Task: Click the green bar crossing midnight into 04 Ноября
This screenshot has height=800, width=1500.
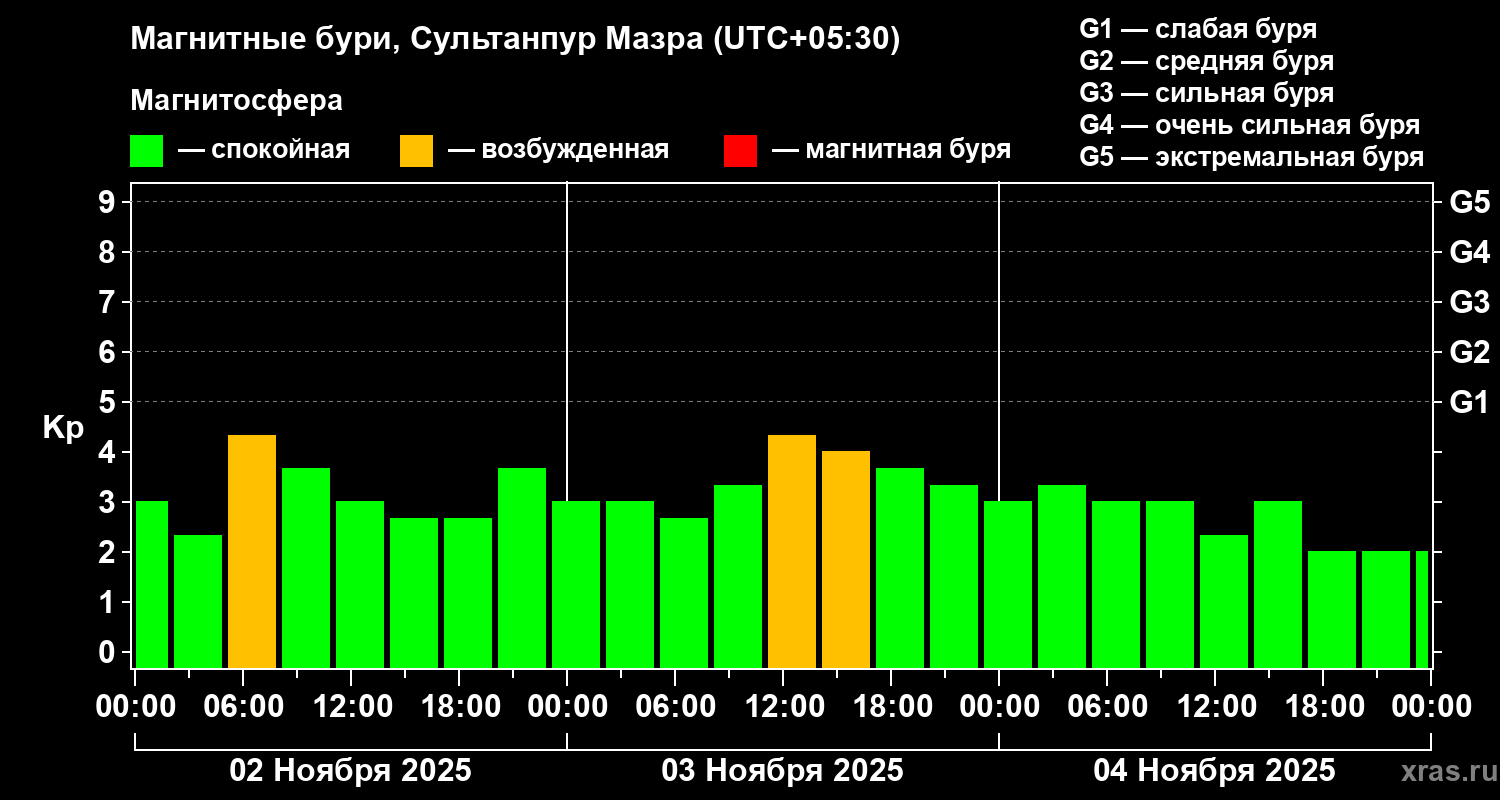Action: pos(1008,584)
